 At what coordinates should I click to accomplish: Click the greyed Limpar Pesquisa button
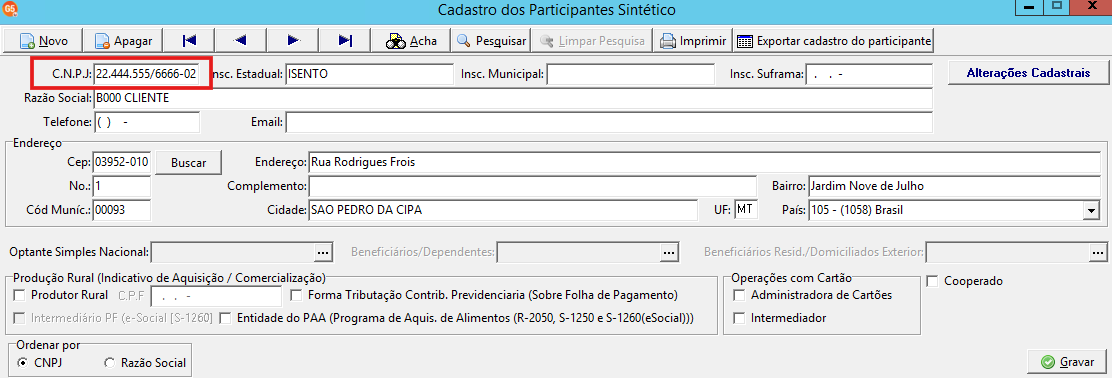[592, 40]
